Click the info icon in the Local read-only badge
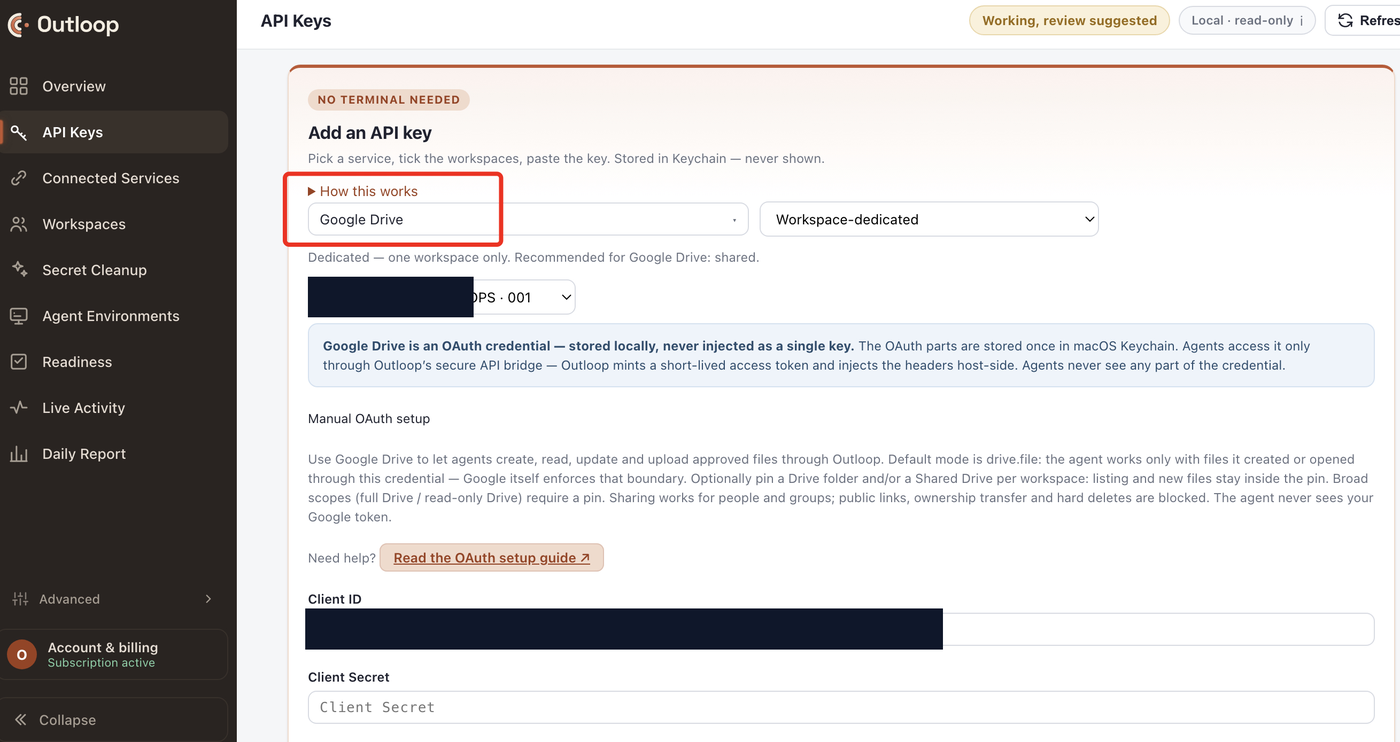1400x742 pixels. click(x=1301, y=20)
